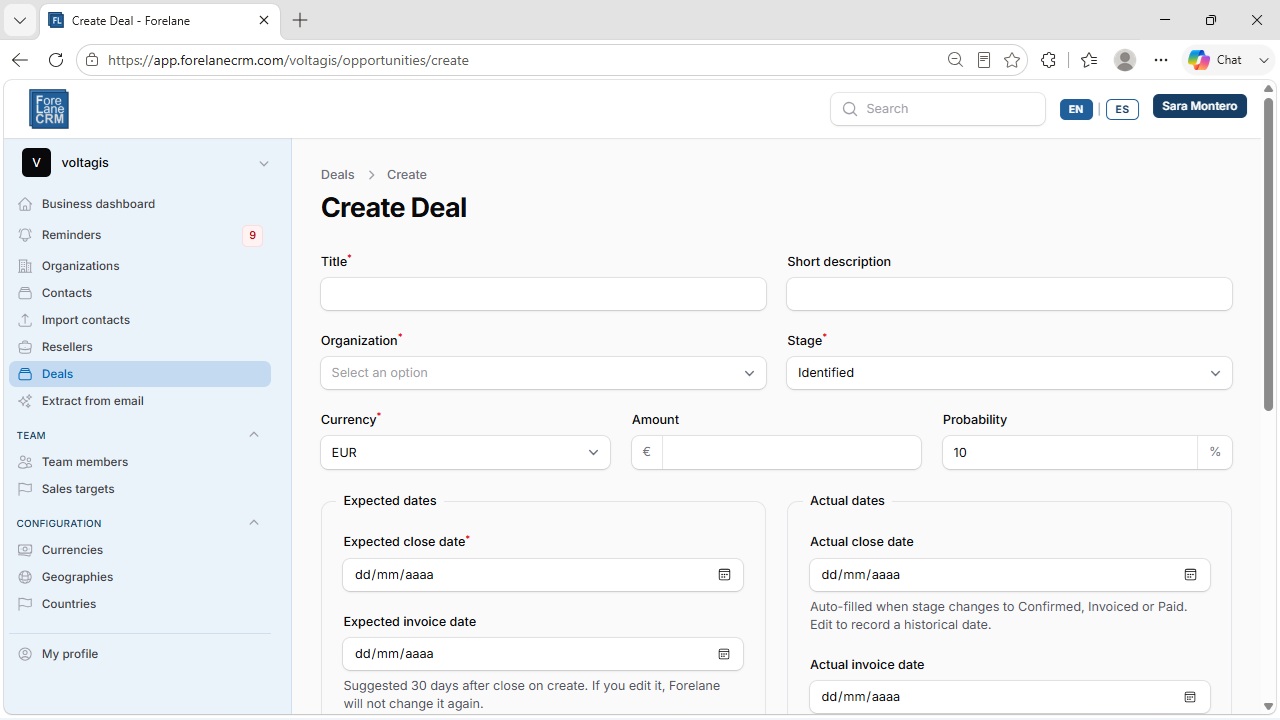Click the My profile user icon
This screenshot has height=720, width=1280.
(25, 654)
